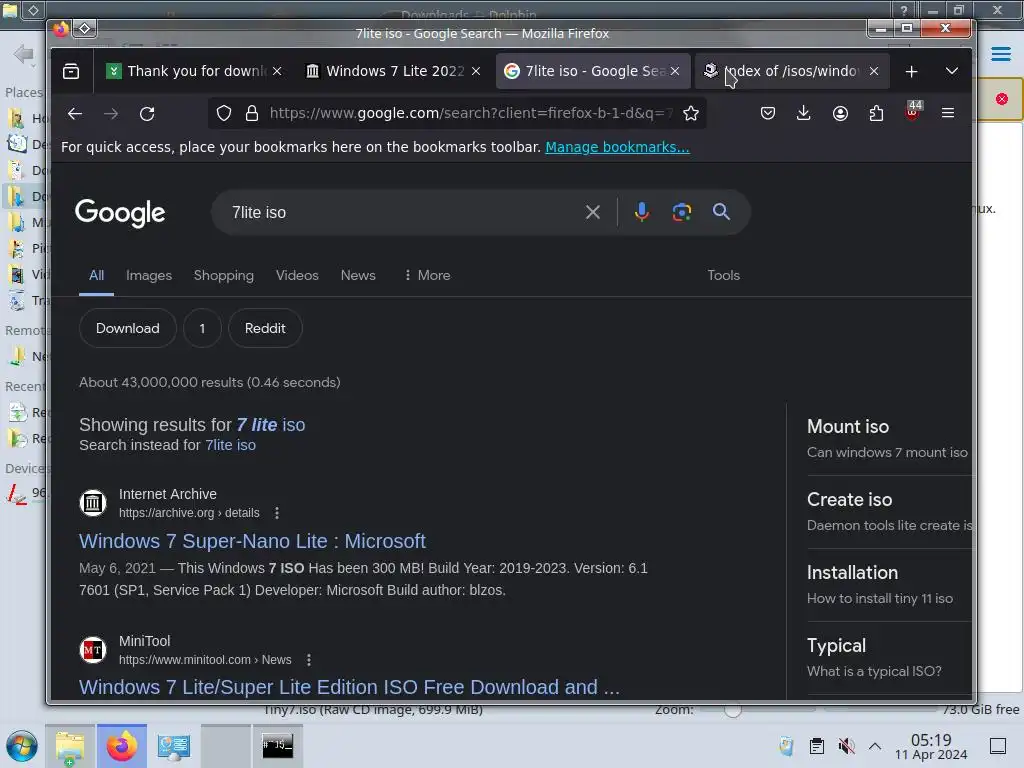
Task: Close the Windows 7 Lite 2022 tab
Action: tap(476, 71)
